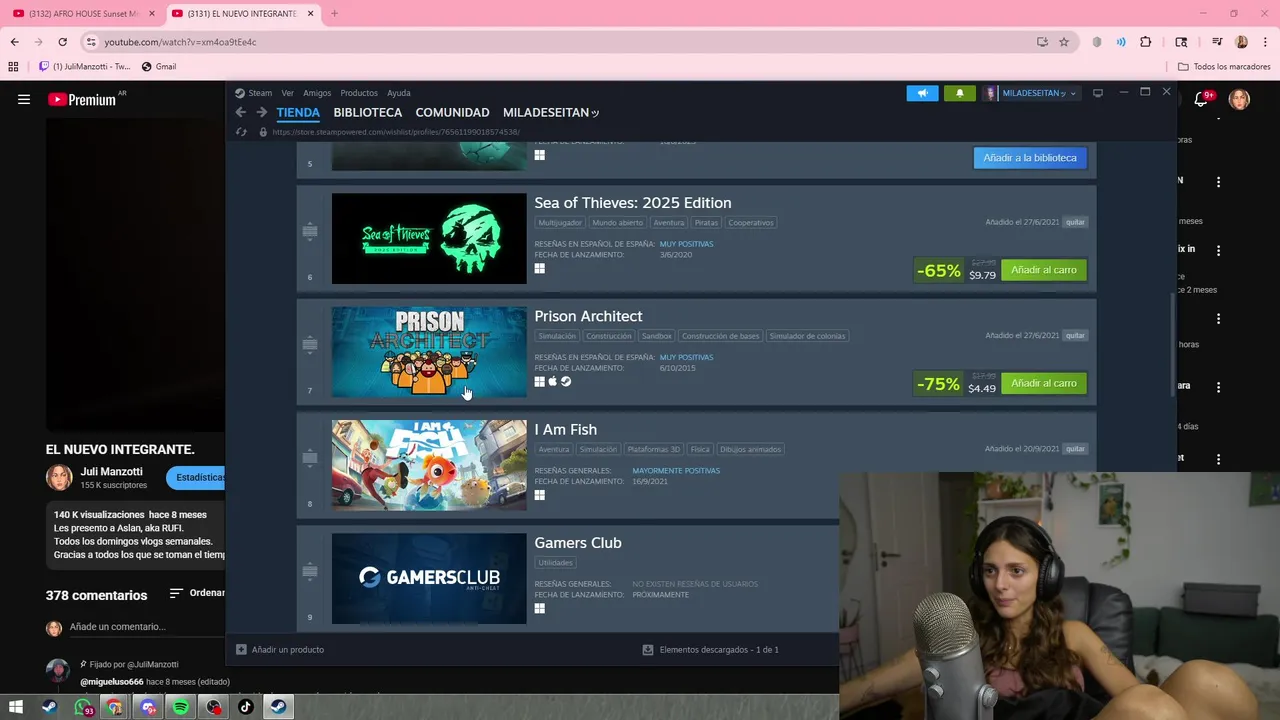The height and width of the screenshot is (720, 1280).
Task: Open the Steam menu
Action: pyautogui.click(x=259, y=93)
